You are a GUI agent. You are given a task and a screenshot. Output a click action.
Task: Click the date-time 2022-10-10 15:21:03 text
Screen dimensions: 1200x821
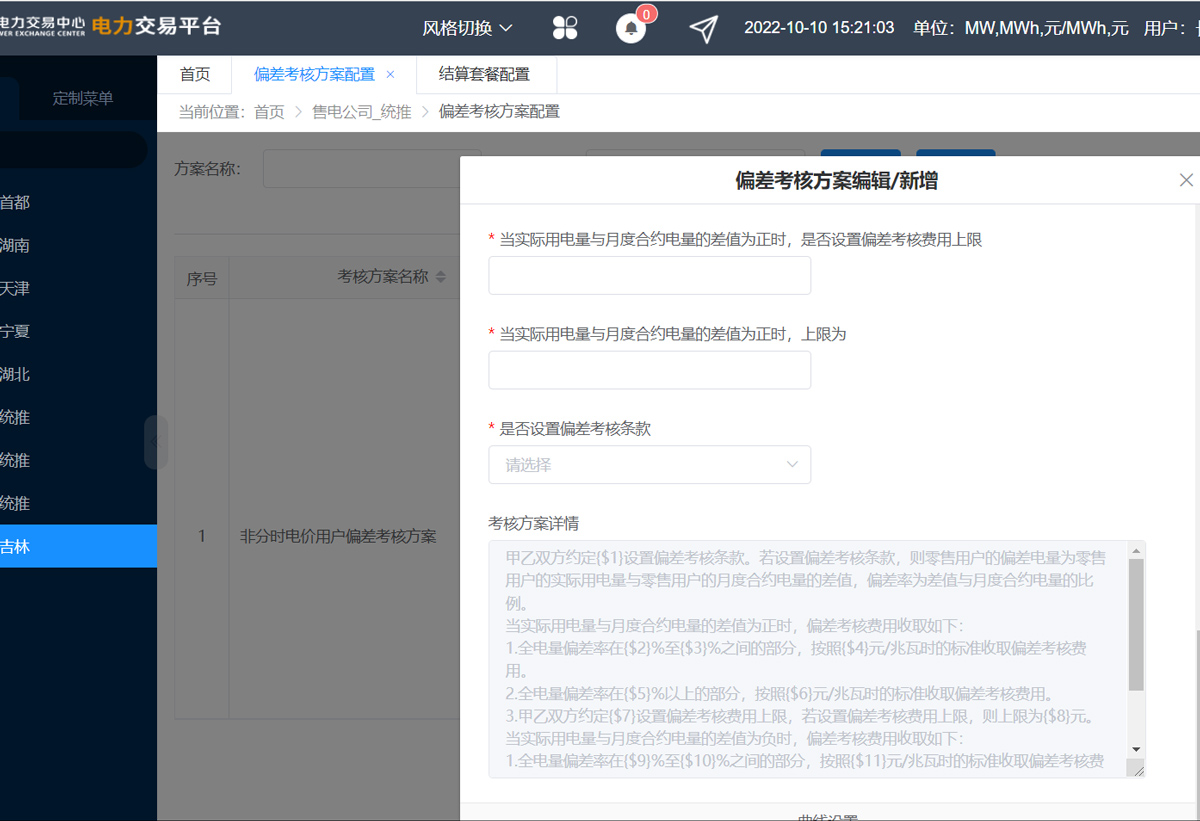click(x=819, y=28)
